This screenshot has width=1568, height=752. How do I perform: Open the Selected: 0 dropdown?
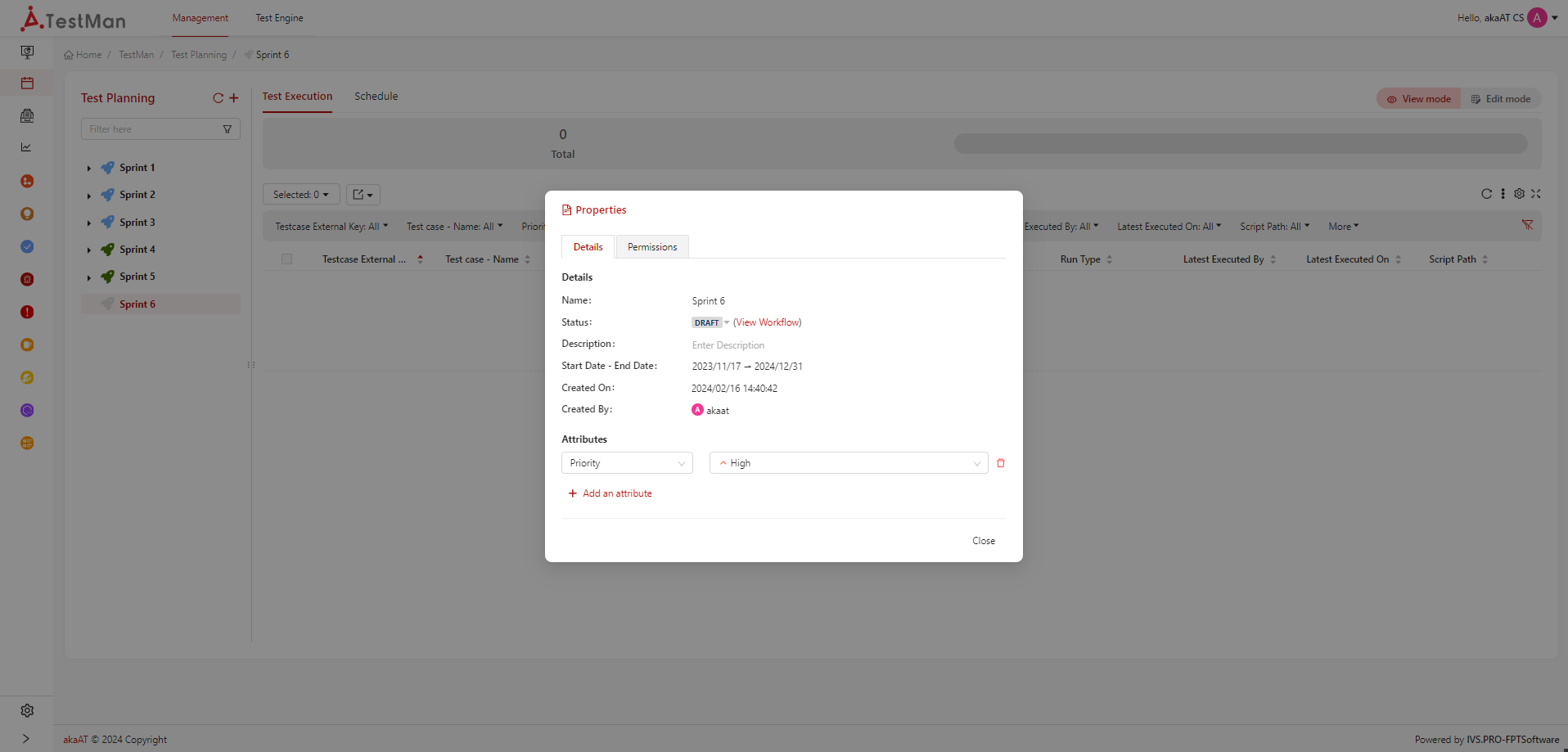(301, 195)
